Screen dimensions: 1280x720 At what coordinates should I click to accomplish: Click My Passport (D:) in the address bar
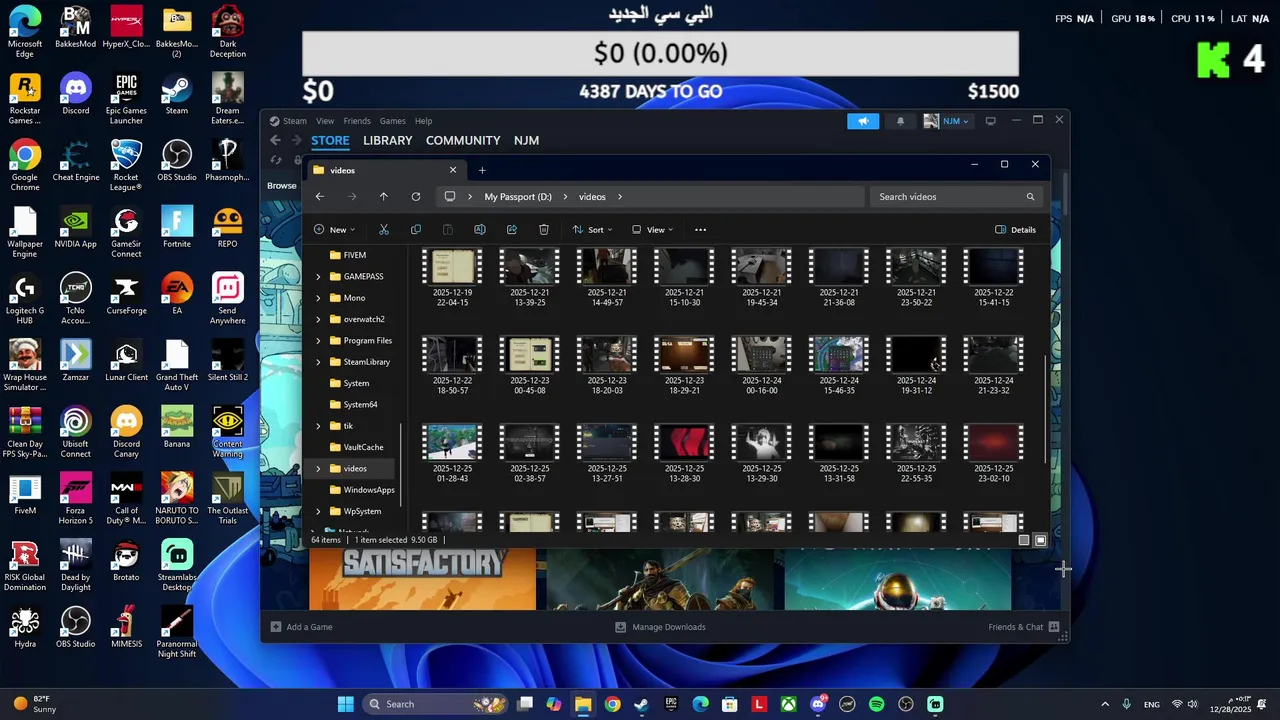coord(518,197)
